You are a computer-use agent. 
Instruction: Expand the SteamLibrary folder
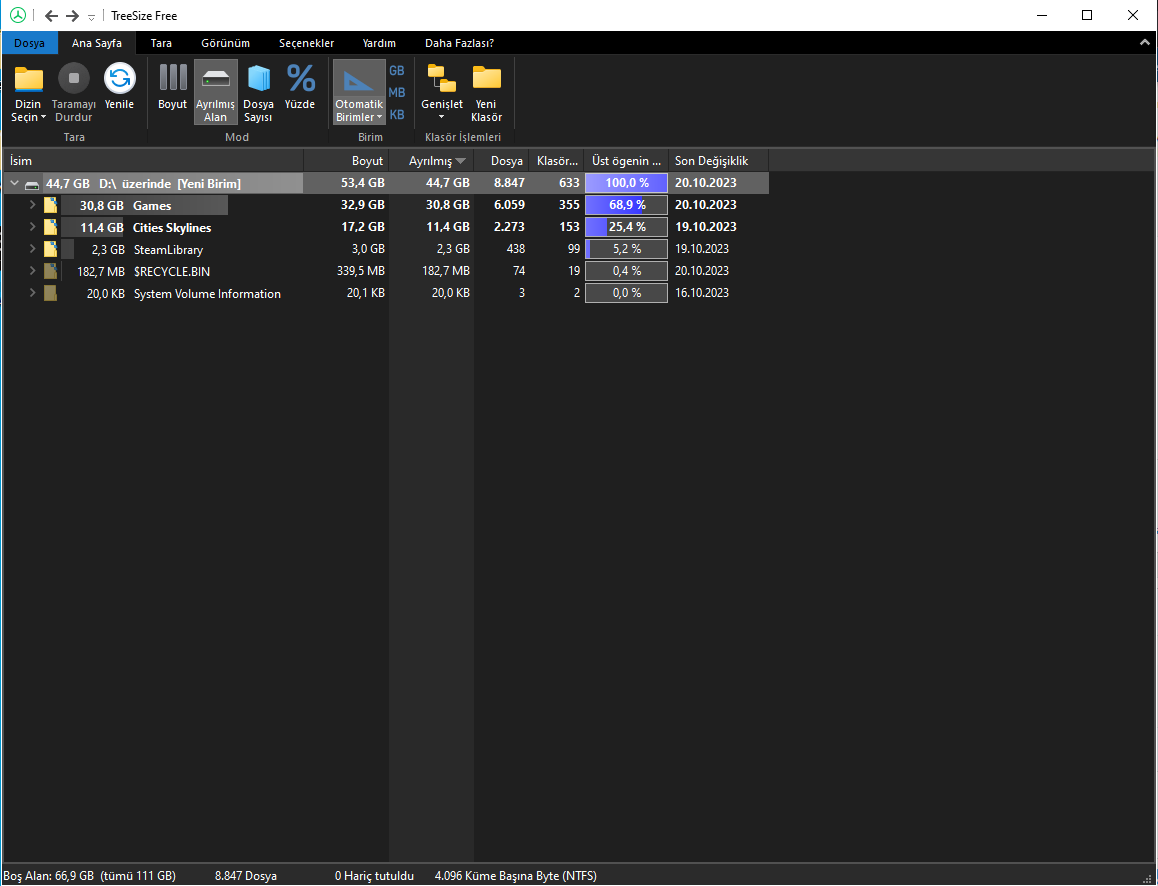[32, 249]
